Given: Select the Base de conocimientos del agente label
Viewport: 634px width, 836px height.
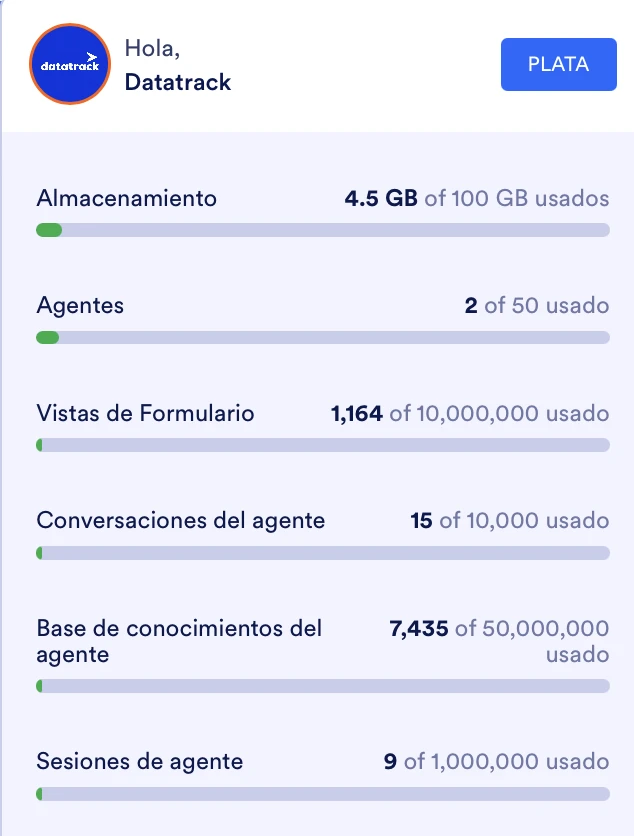Looking at the screenshot, I should click(x=179, y=641).
